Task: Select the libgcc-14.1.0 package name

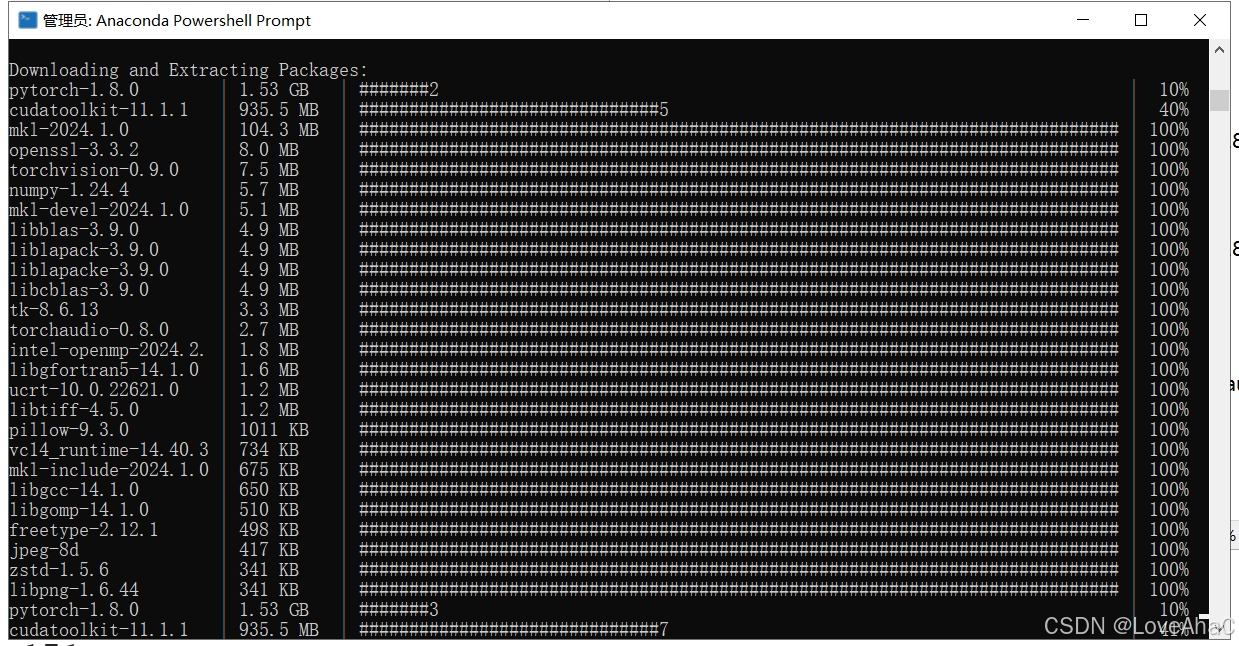Action: 74,490
